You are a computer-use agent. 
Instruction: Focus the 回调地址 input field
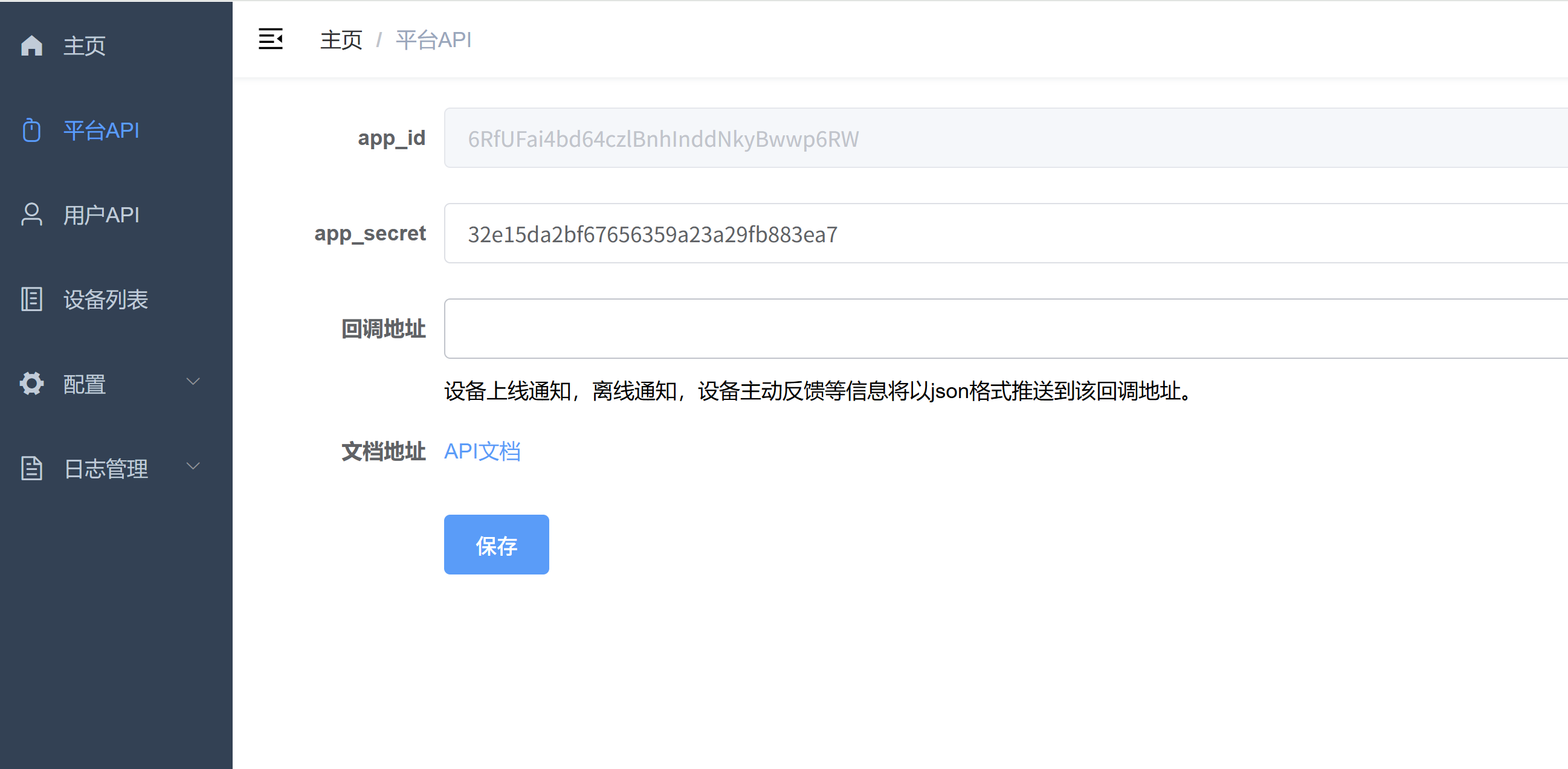(1004, 329)
